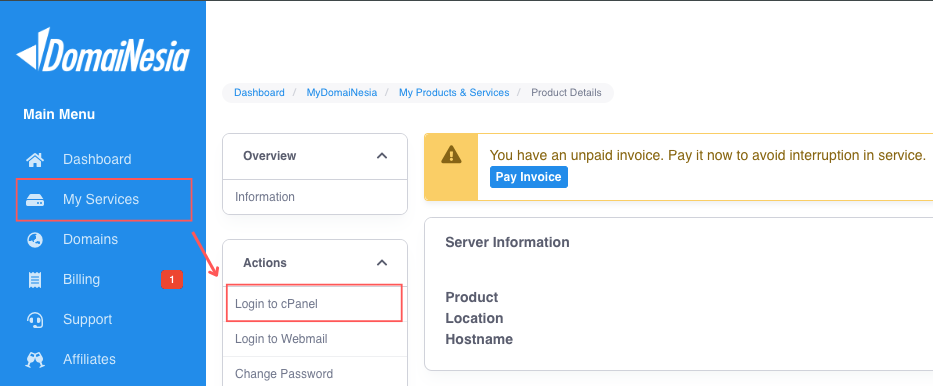Click the Support headset icon
933x386 pixels.
point(35,320)
